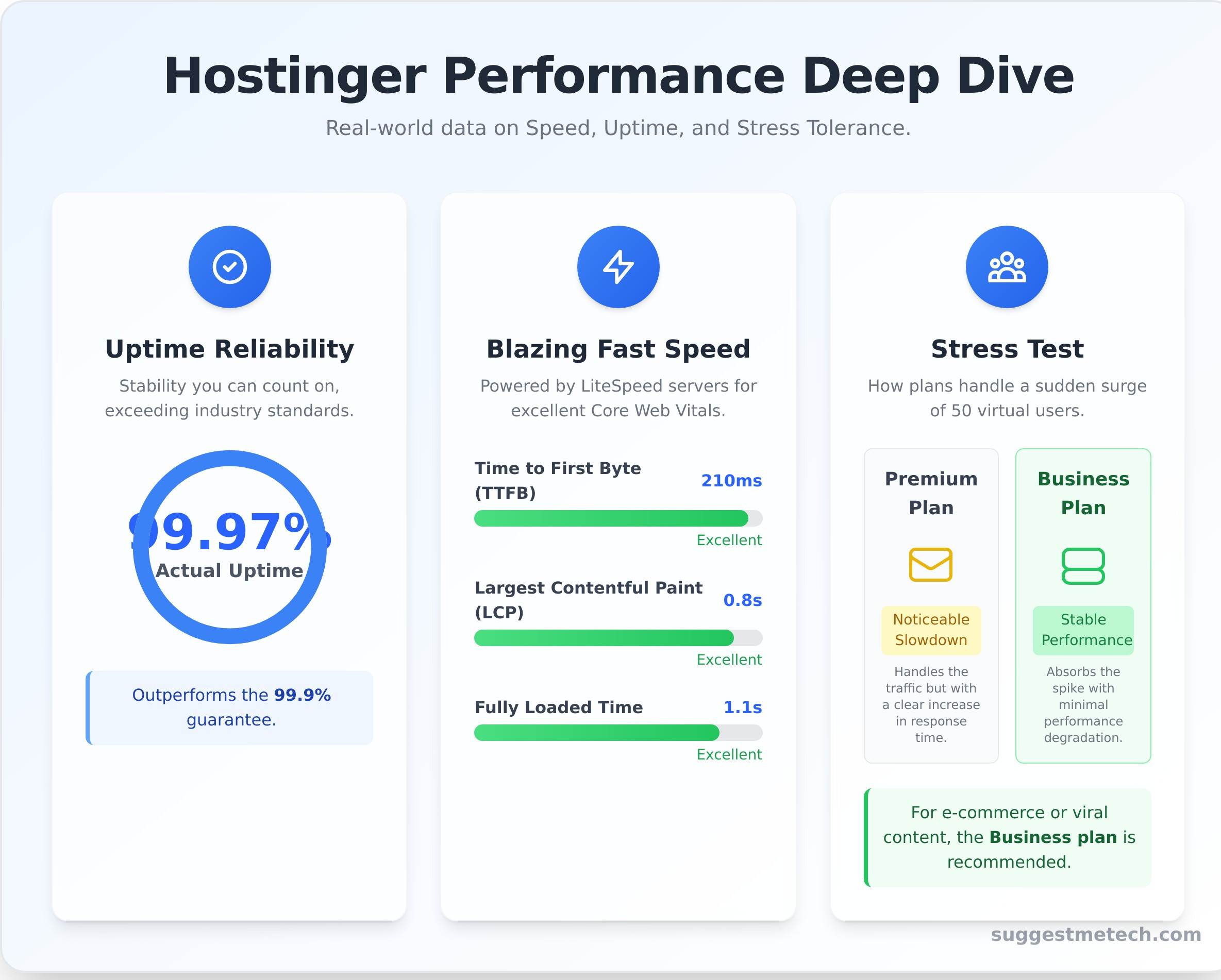This screenshot has width=1221, height=980.
Task: Click the Business plan recommendation banner
Action: point(1007,837)
